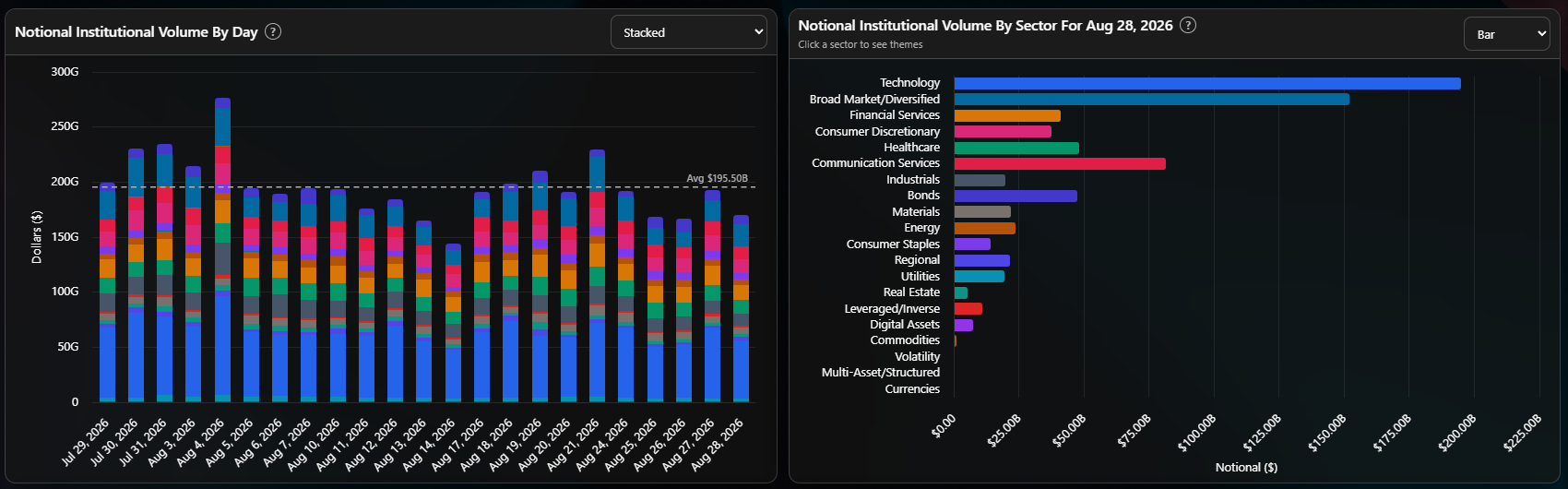
Task: Select the Consumer Discretionary sector label
Action: coord(877,131)
